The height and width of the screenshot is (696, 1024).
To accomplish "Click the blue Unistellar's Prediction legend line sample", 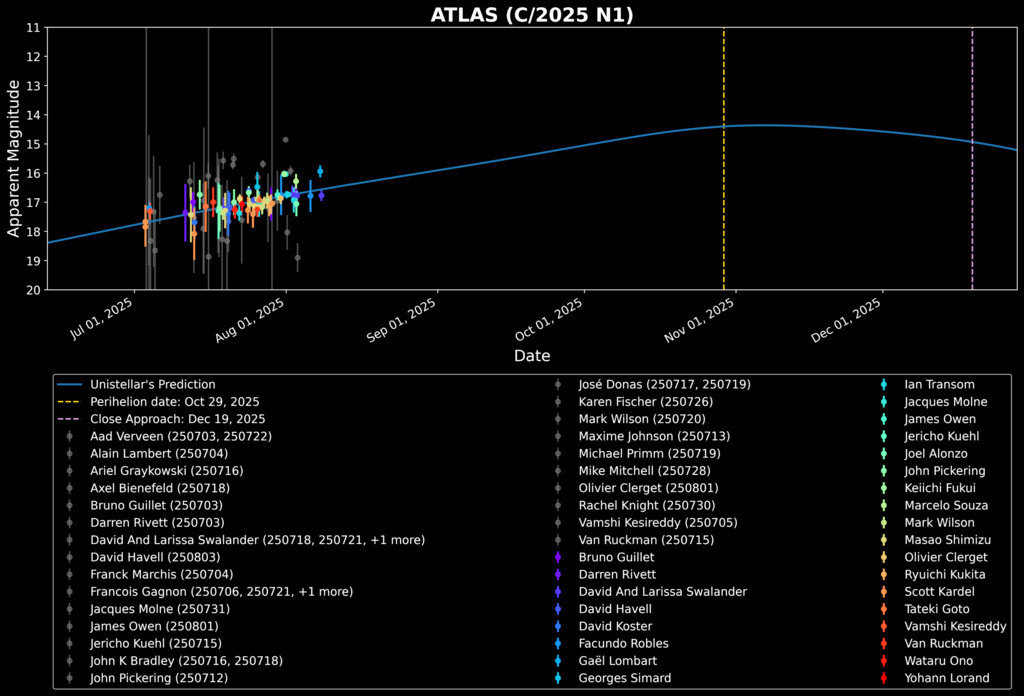I will pos(70,384).
